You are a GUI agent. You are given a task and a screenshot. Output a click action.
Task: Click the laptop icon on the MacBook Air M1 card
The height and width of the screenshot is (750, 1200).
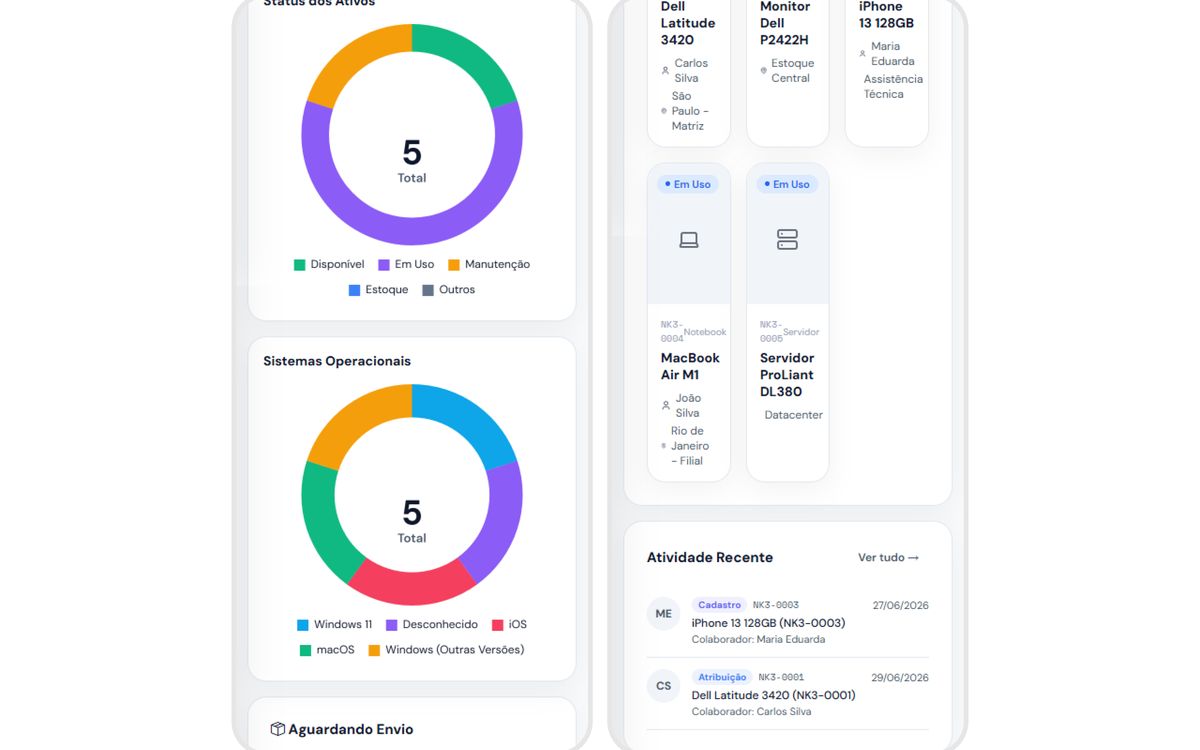pyautogui.click(x=689, y=240)
